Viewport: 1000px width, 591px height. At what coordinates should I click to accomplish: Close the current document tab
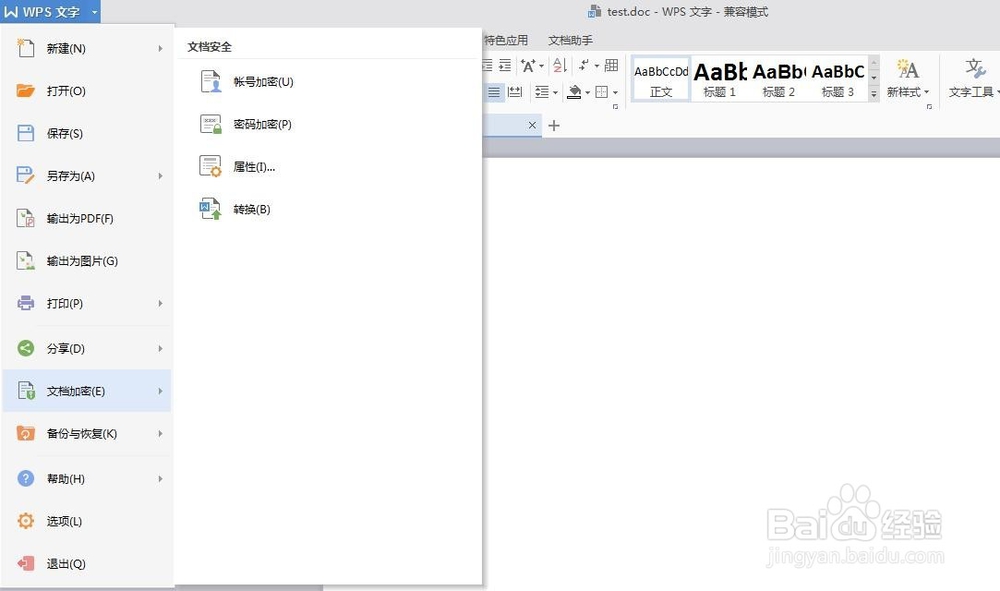532,126
